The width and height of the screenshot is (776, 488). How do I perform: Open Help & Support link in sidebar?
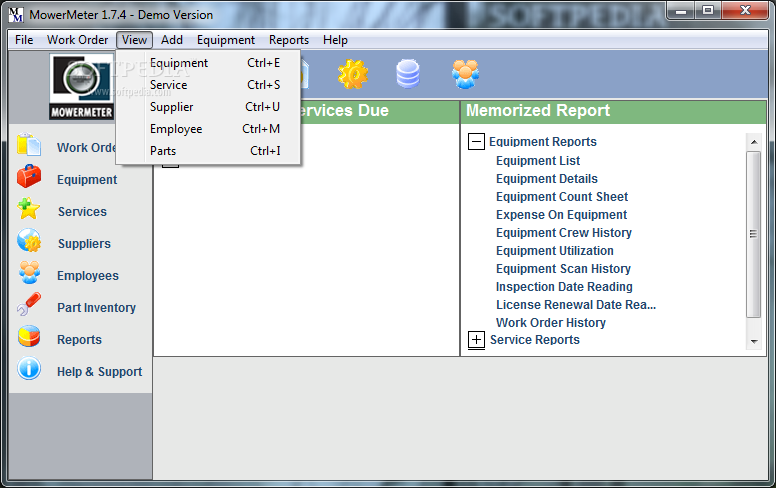click(99, 372)
